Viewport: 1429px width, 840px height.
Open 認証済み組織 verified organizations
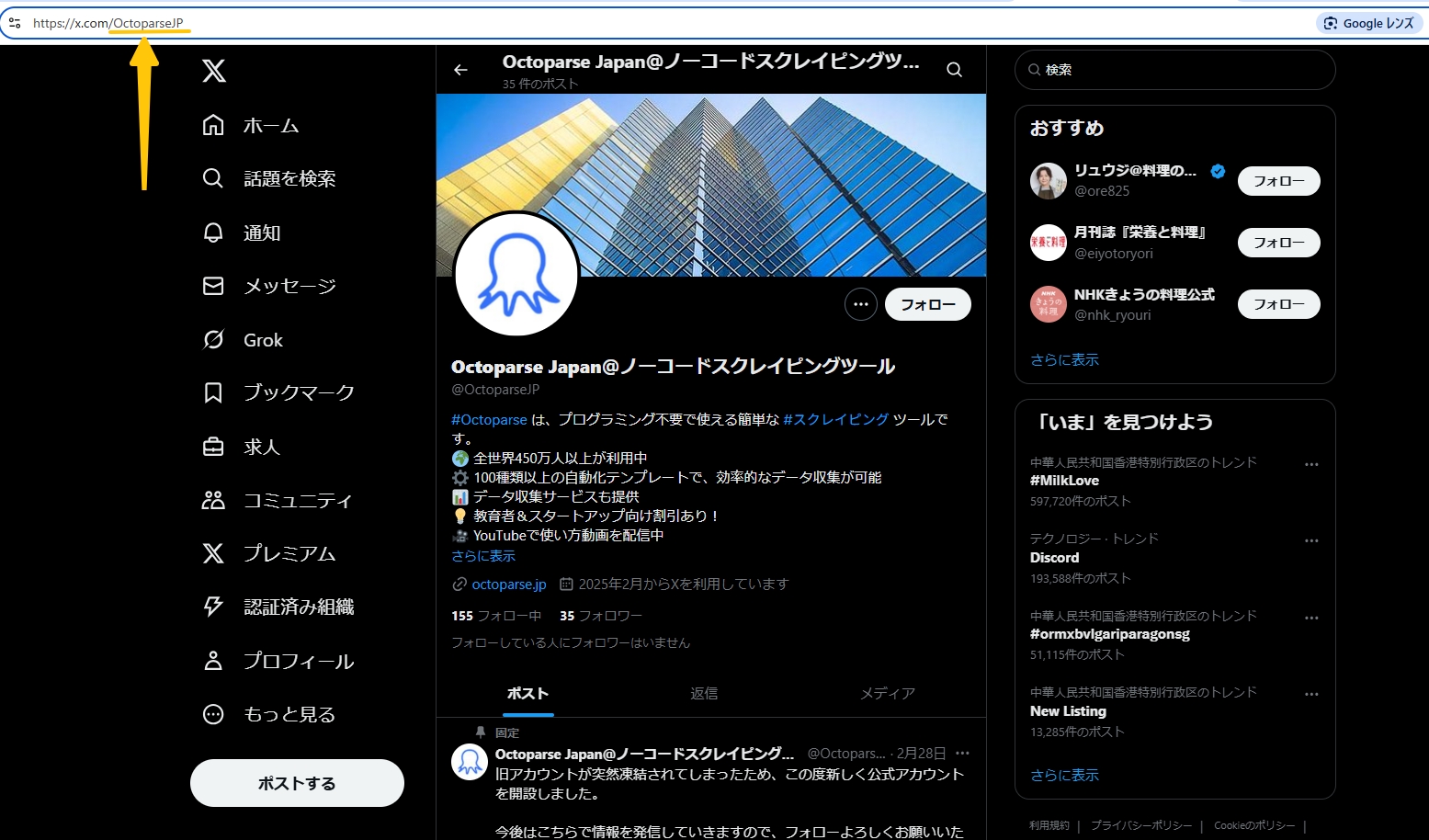[278, 607]
